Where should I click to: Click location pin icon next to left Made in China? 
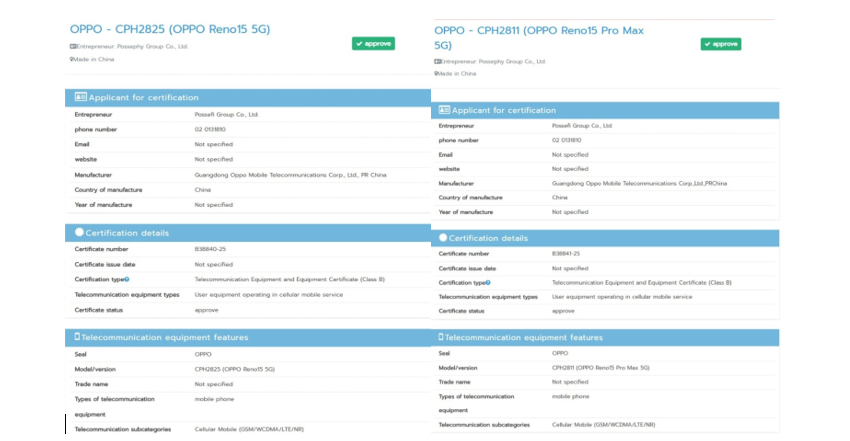[72, 59]
